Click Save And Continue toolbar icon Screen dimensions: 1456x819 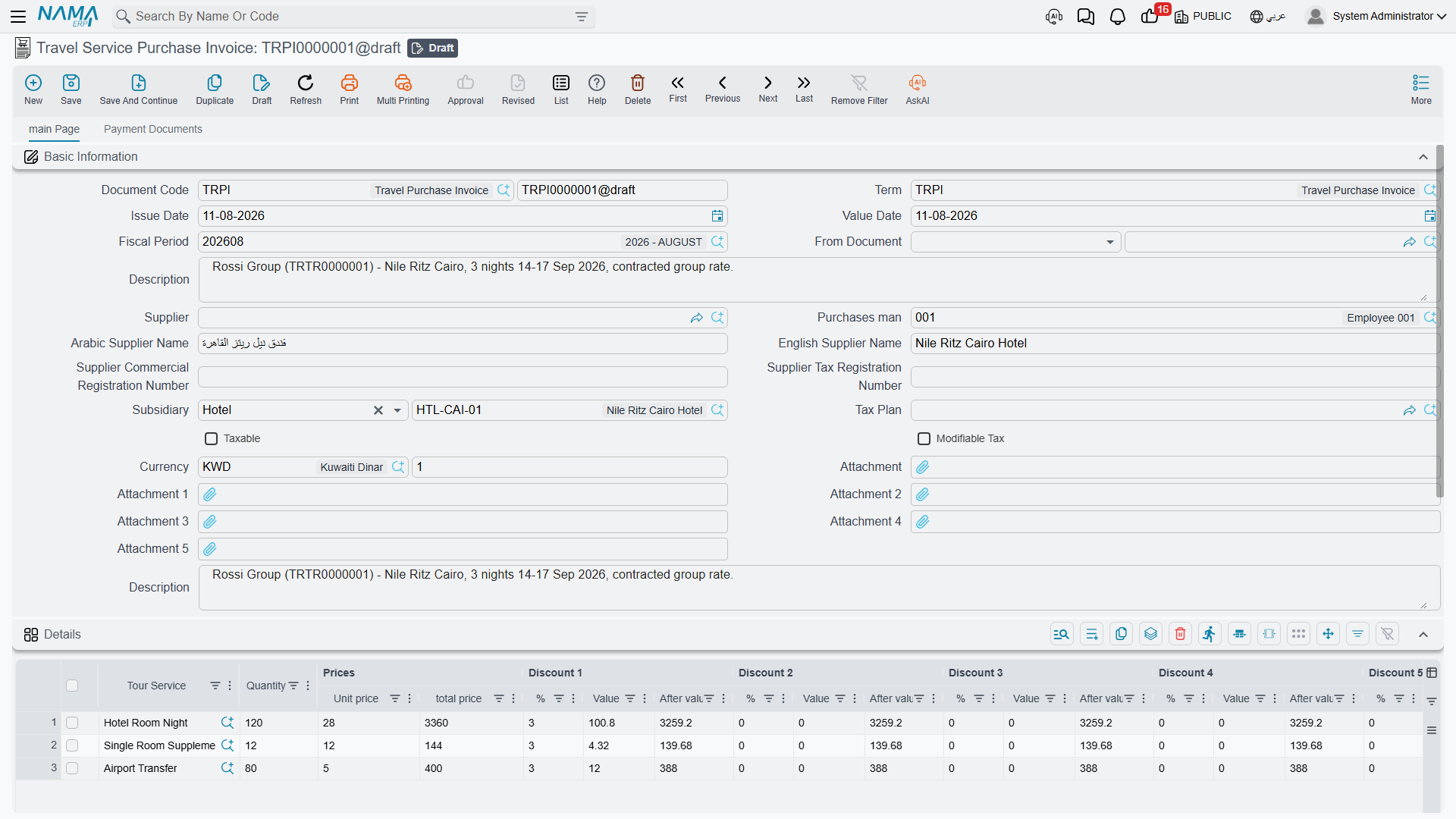(x=139, y=89)
